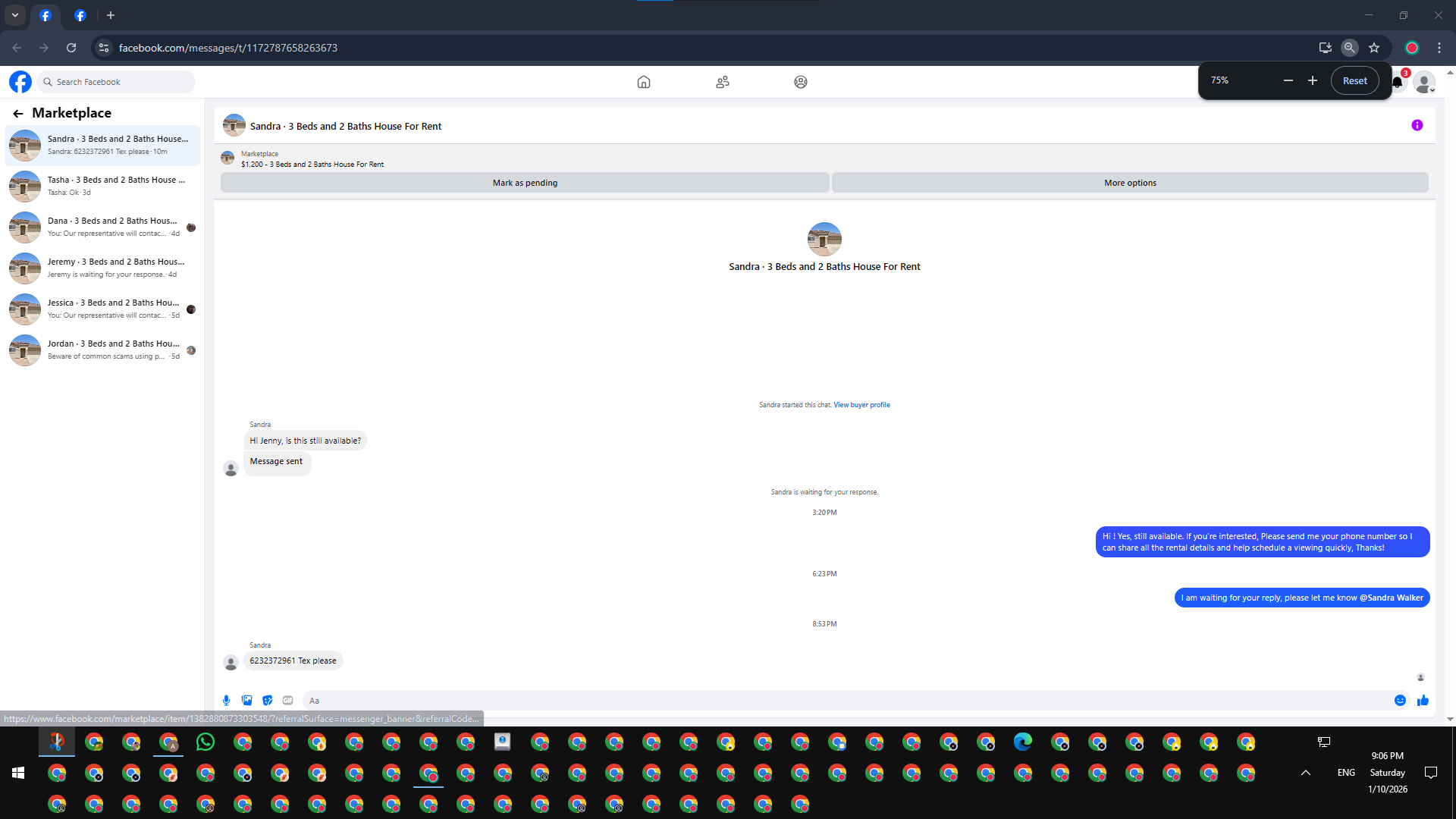Image resolution: width=1456 pixels, height=819 pixels.
Task: Open the GIF picker icon
Action: click(x=287, y=701)
